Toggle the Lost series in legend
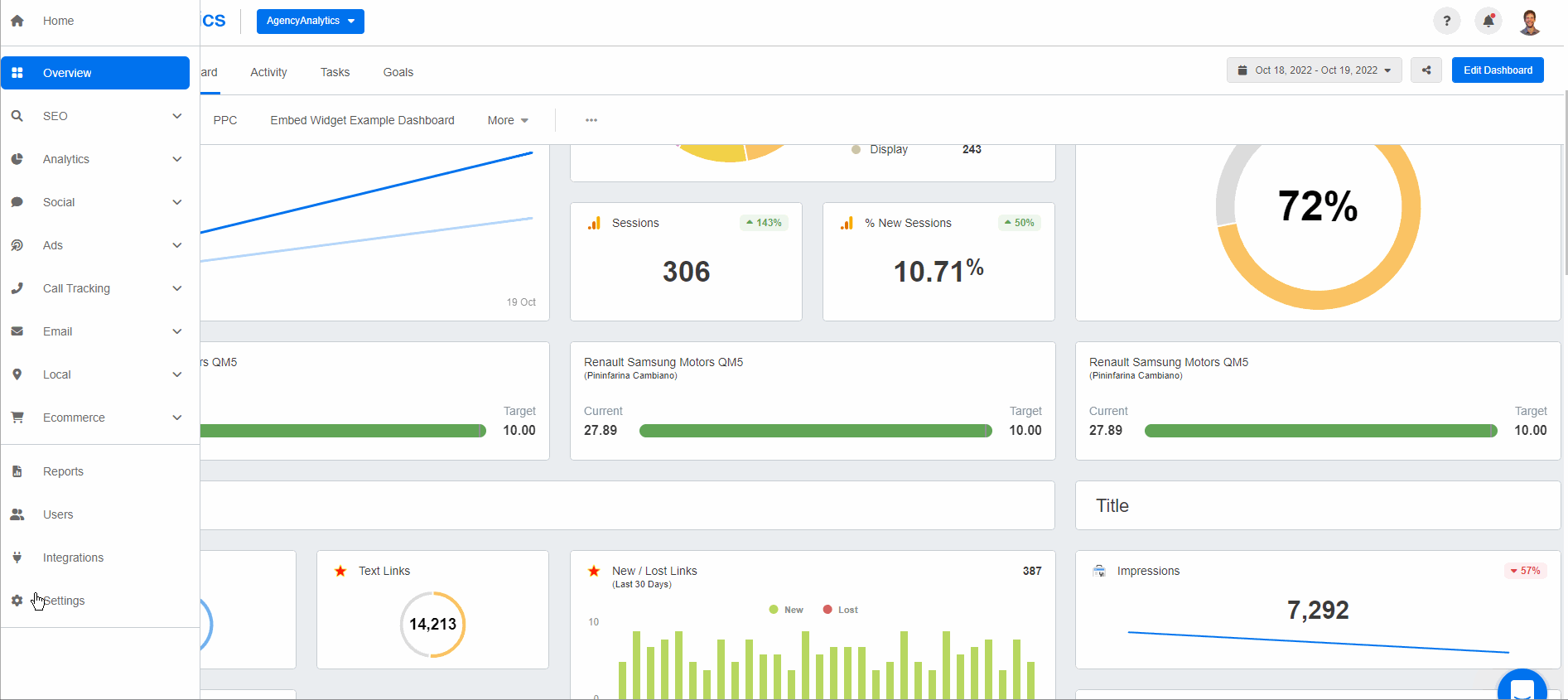The height and width of the screenshot is (700, 1568). (x=840, y=610)
